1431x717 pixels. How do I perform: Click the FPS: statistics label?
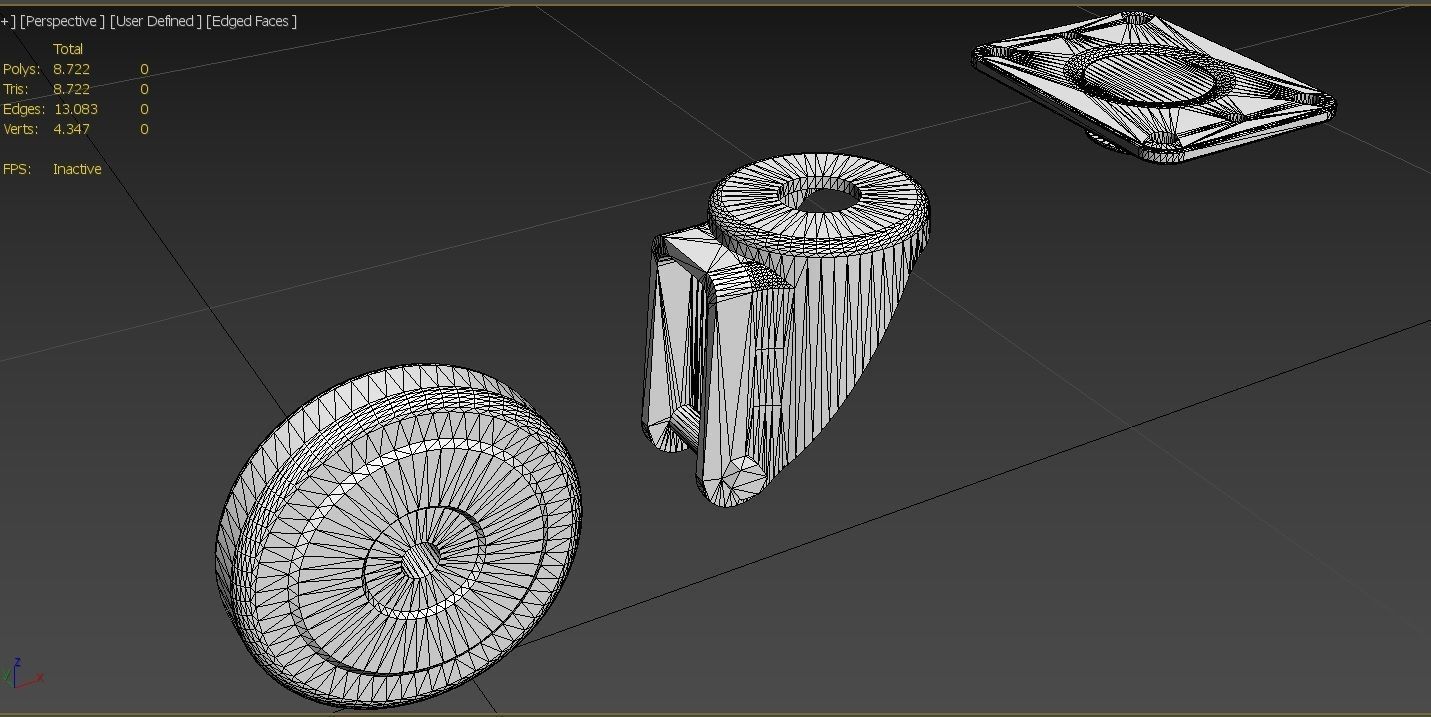point(17,169)
